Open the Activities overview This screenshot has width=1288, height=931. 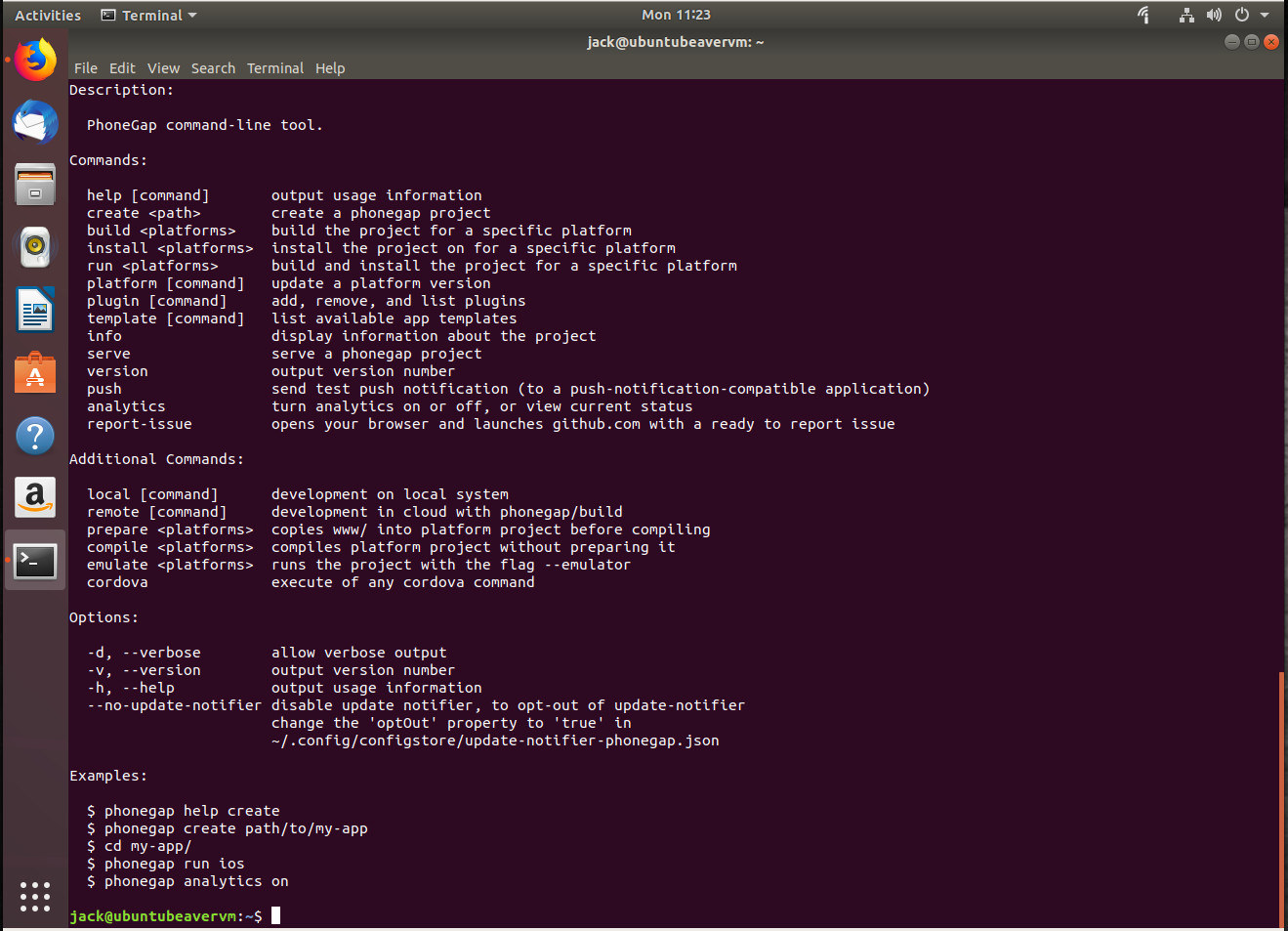click(x=48, y=15)
